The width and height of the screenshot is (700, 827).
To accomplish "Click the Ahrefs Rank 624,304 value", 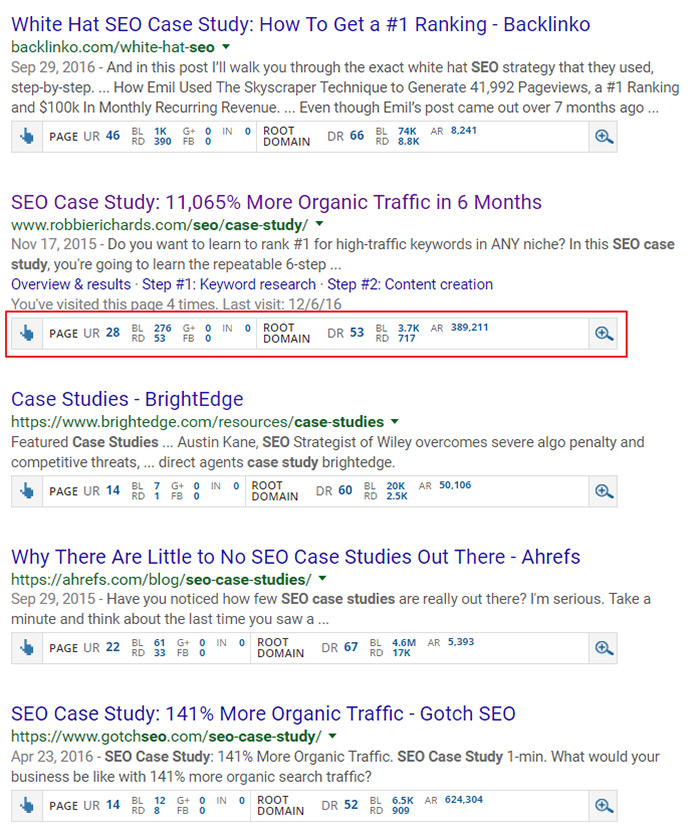I will (464, 799).
